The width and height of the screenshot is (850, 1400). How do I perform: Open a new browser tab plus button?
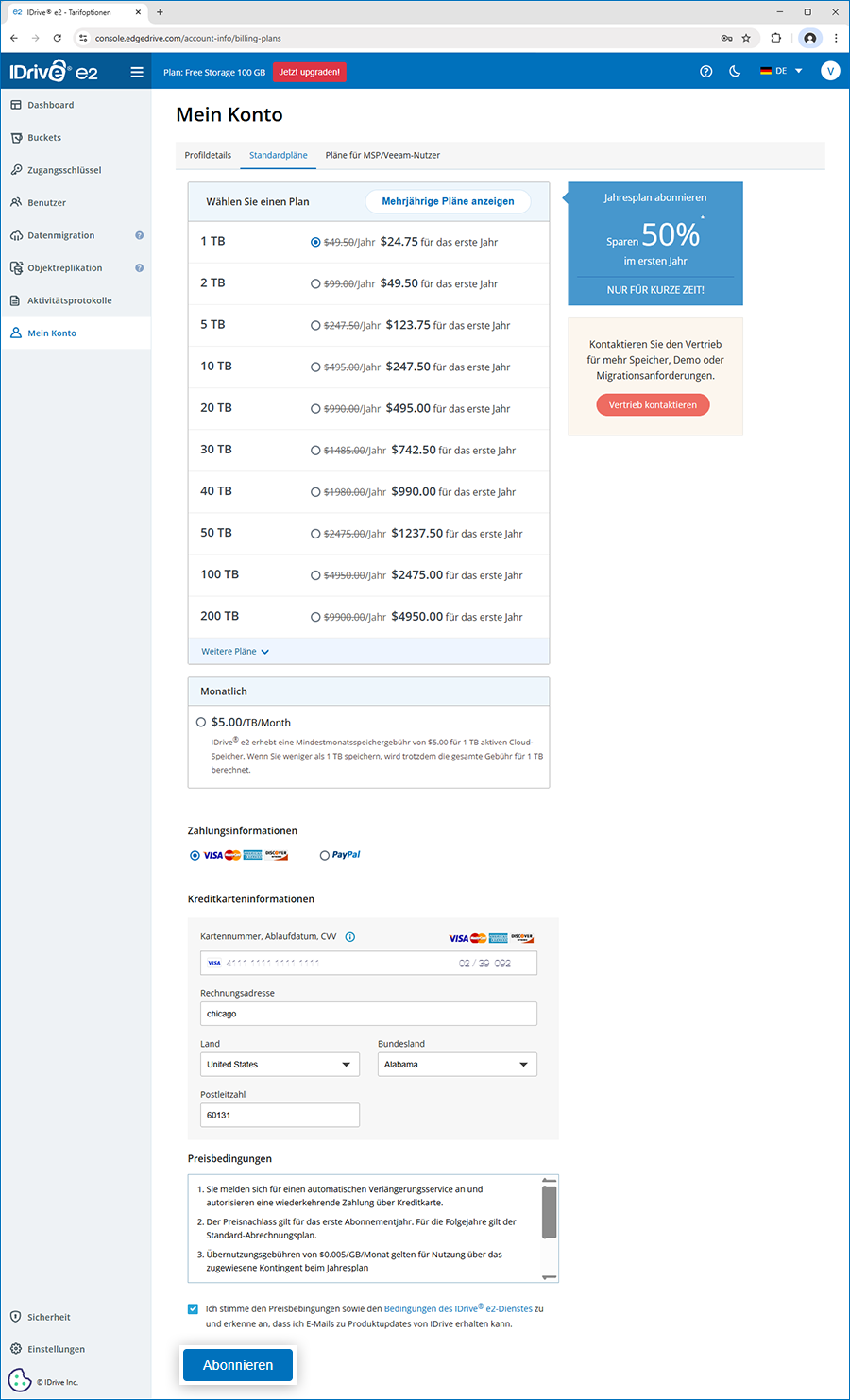(160, 12)
